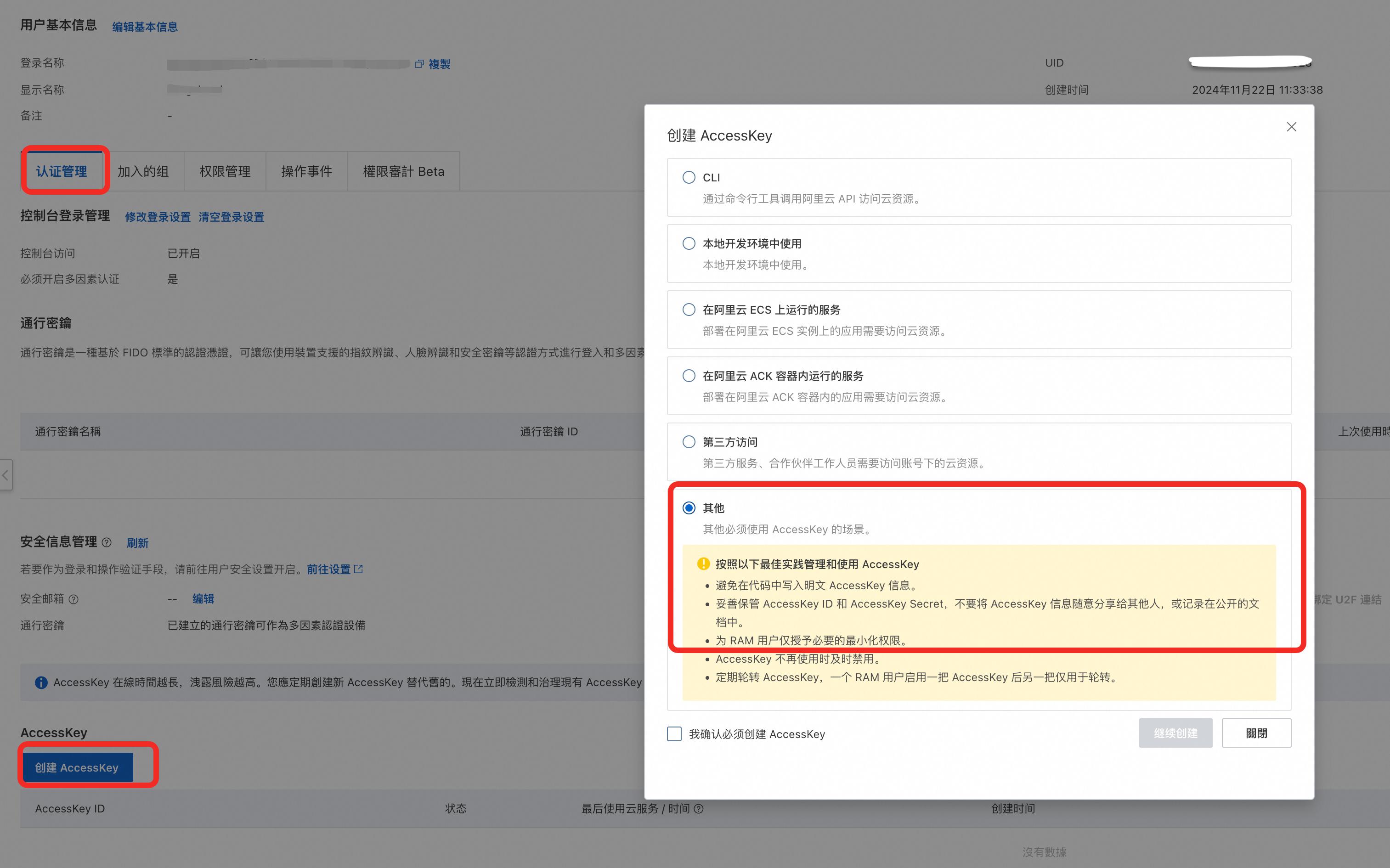Viewport: 1390px width, 868px height.
Task: Select the CLI usage option
Action: pyautogui.click(x=689, y=177)
